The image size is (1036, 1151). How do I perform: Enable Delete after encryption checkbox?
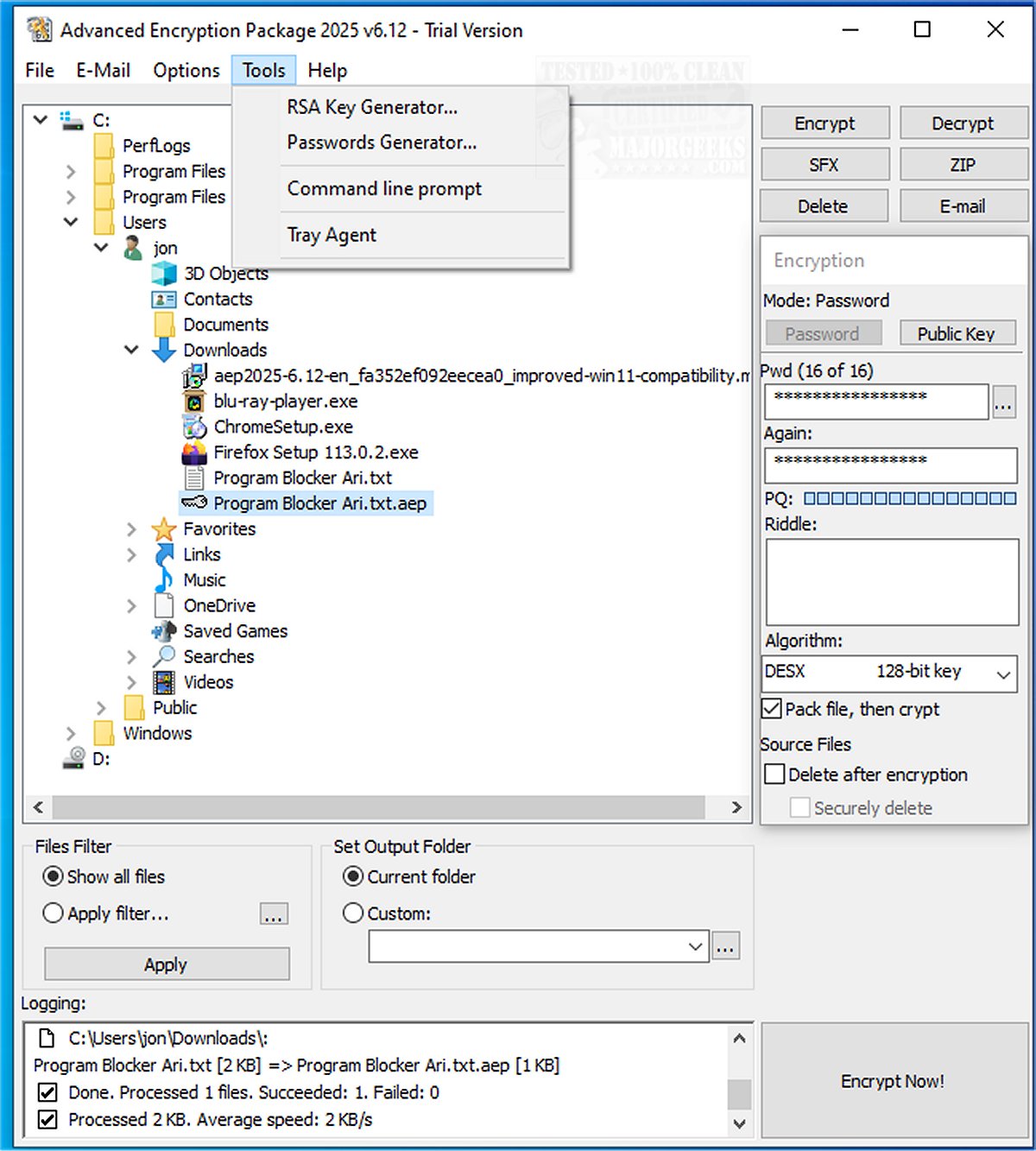pos(775,774)
